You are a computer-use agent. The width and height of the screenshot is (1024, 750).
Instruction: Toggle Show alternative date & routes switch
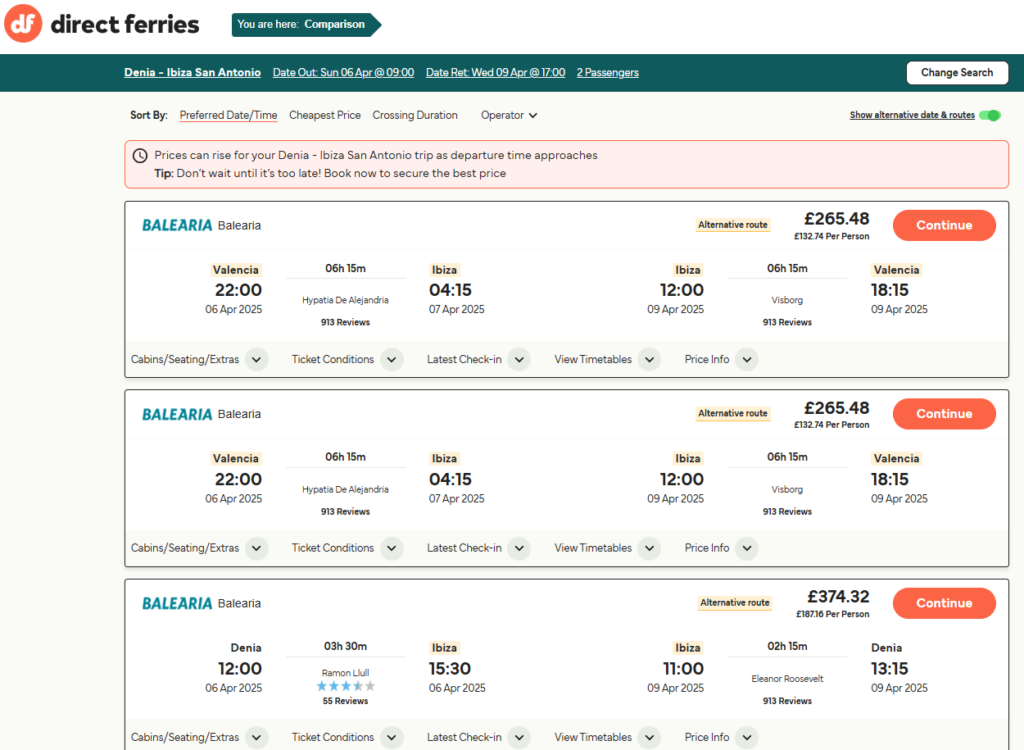[x=990, y=115]
